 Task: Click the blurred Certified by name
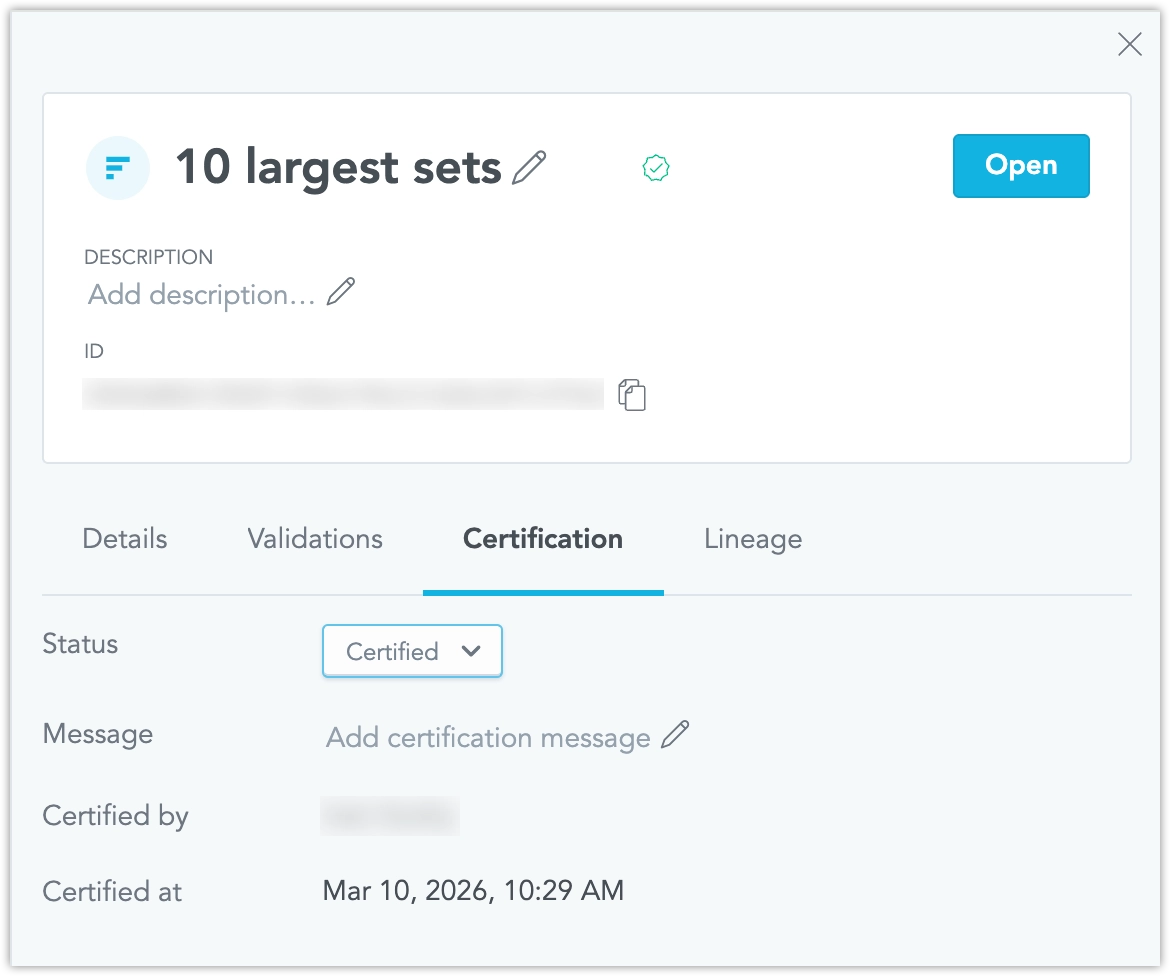tap(390, 816)
